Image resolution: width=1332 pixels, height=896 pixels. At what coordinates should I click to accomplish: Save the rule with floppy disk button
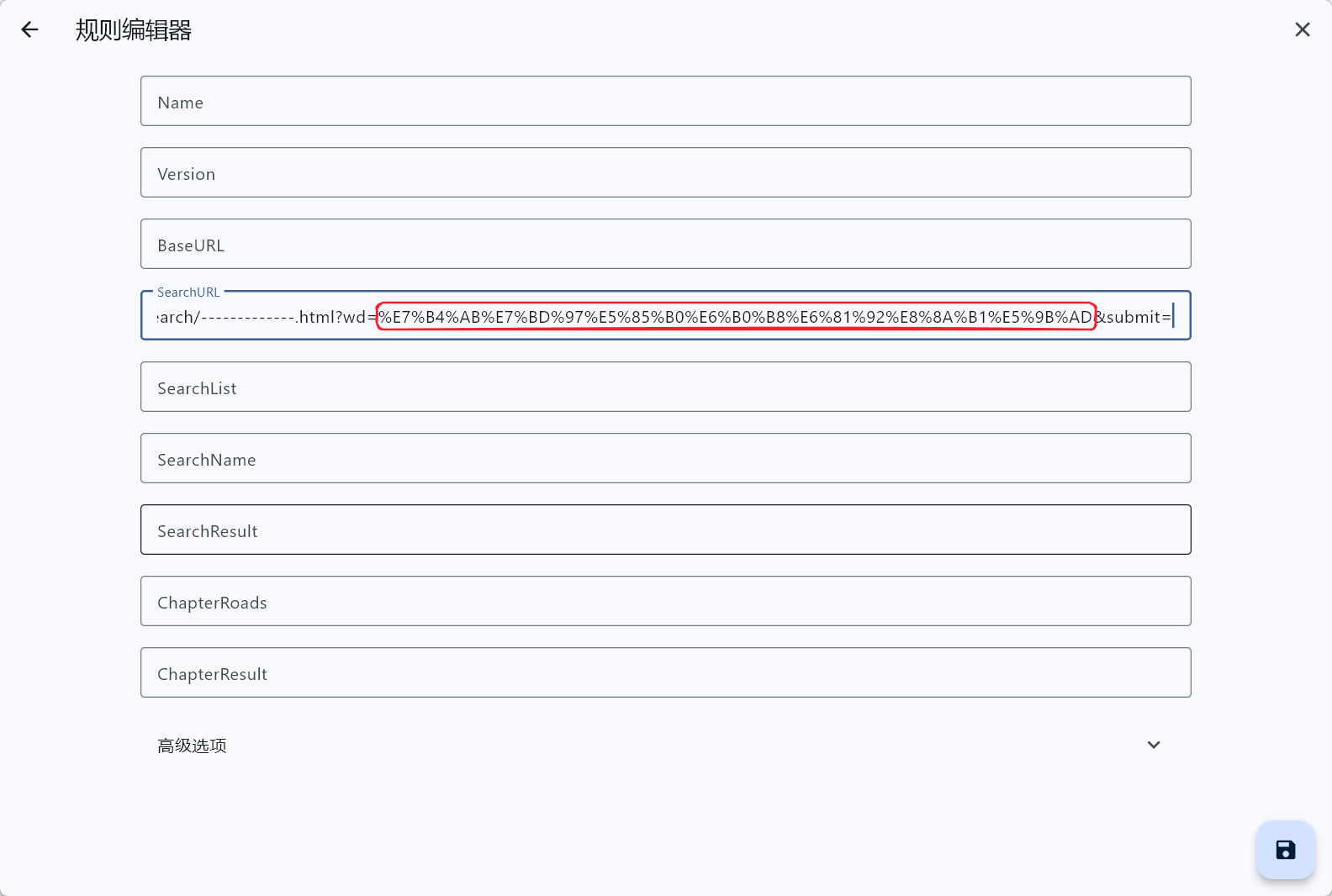(x=1285, y=850)
